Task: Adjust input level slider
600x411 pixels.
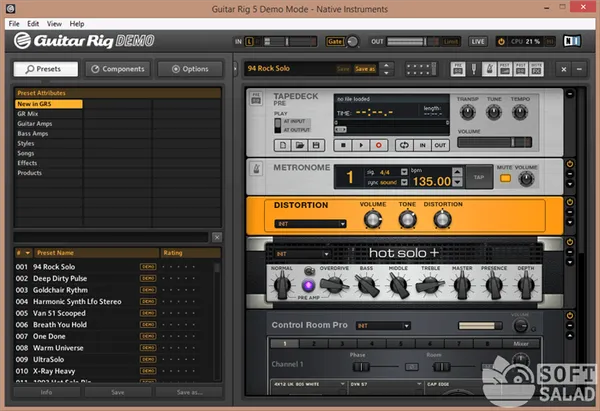Action: click(290, 41)
